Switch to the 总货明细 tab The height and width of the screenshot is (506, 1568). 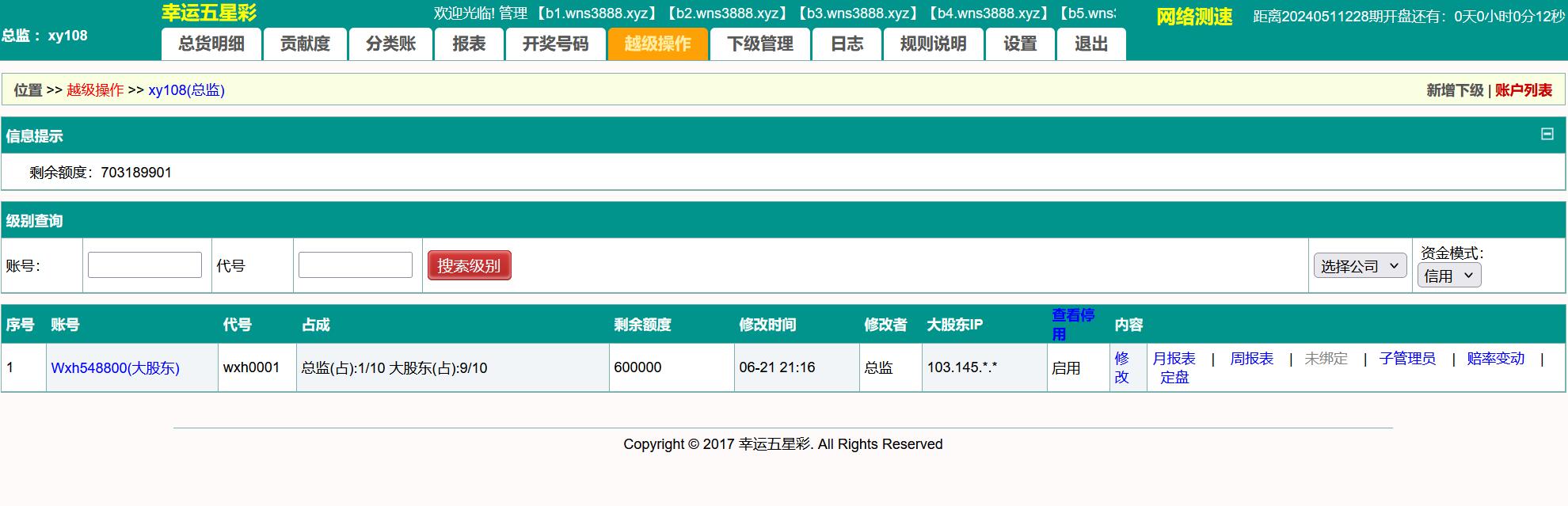[x=211, y=44]
